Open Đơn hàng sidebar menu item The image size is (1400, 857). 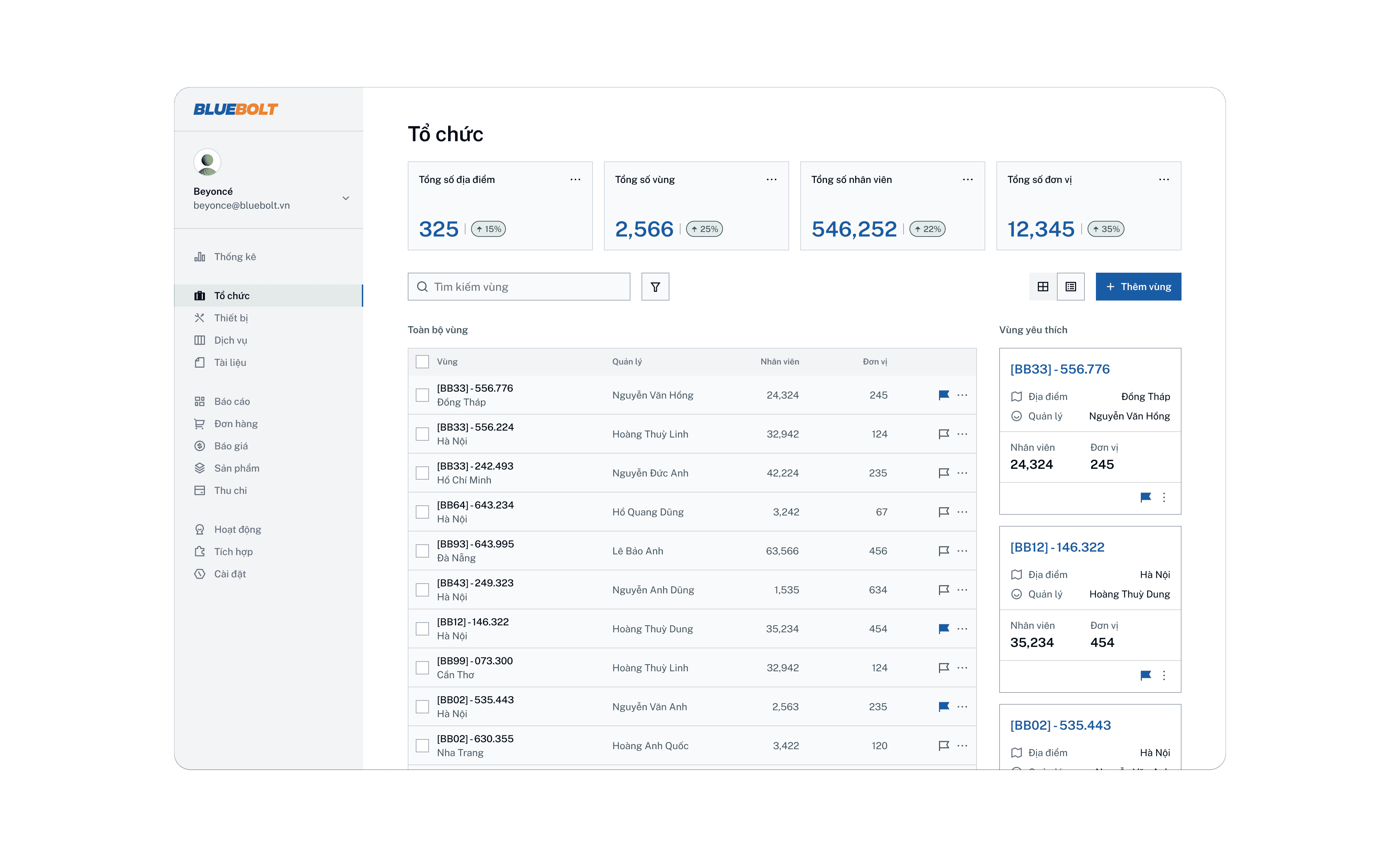(x=235, y=424)
